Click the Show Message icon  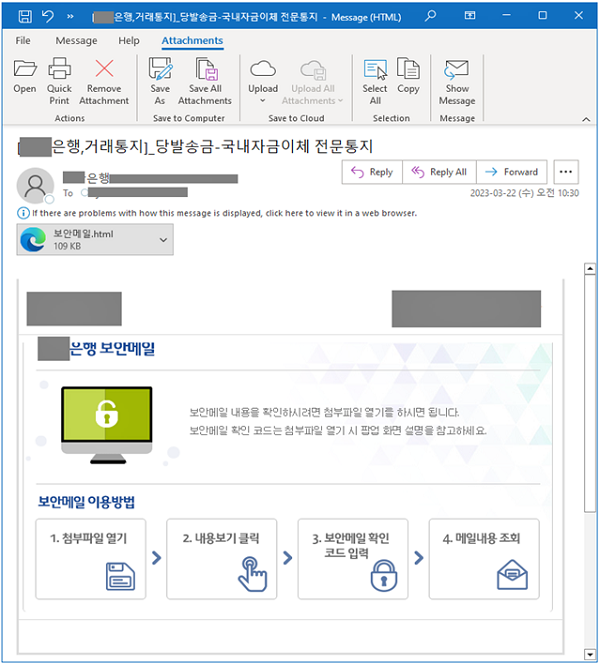457,72
